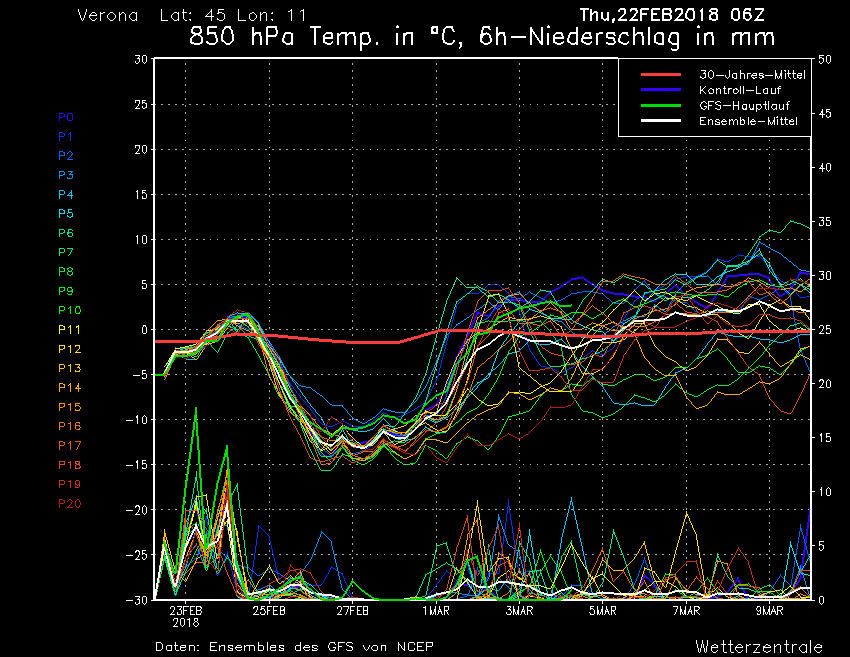Viewport: 850px width, 657px height.
Task: Pick the 'P14' ensemble member label
Action: [x=70, y=388]
